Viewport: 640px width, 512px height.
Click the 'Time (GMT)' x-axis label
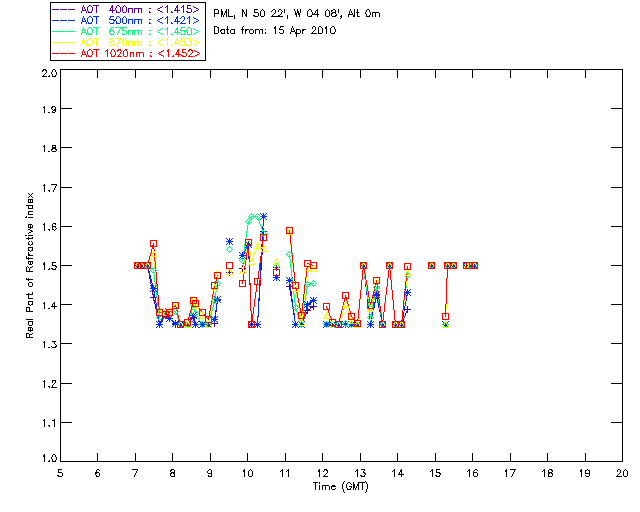tap(340, 487)
